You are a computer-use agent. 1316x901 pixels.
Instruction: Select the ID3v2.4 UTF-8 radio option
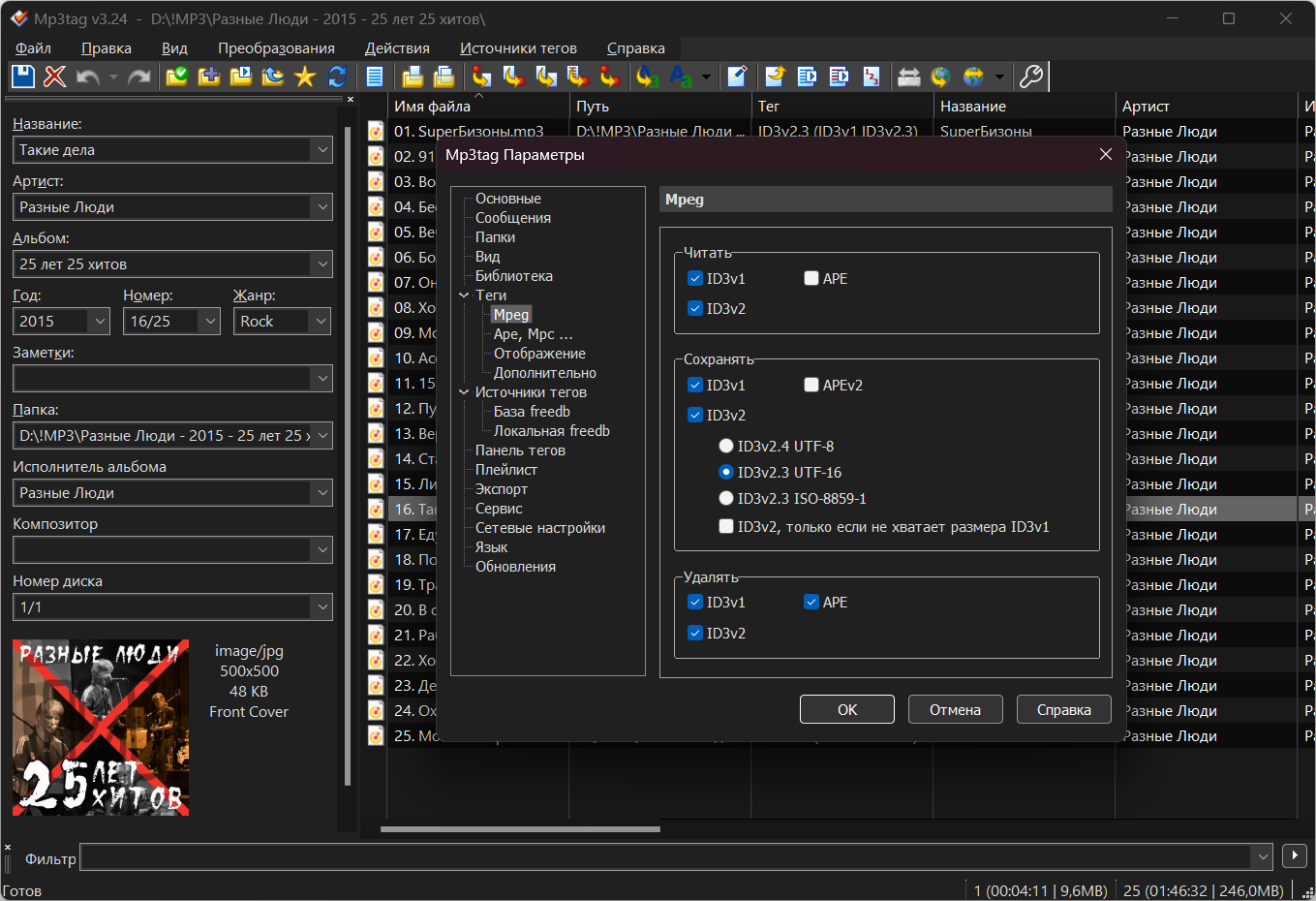[x=725, y=446]
